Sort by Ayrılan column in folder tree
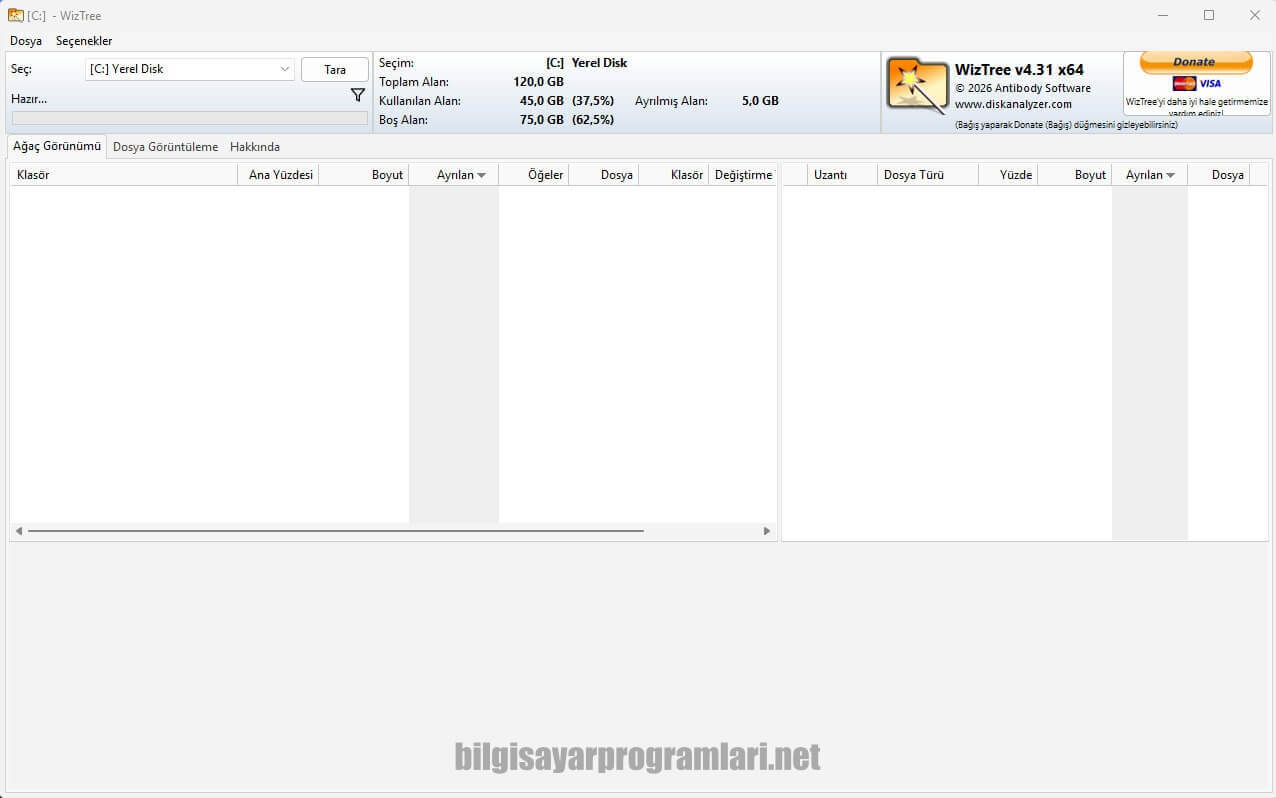This screenshot has height=798, width=1276. (x=454, y=175)
